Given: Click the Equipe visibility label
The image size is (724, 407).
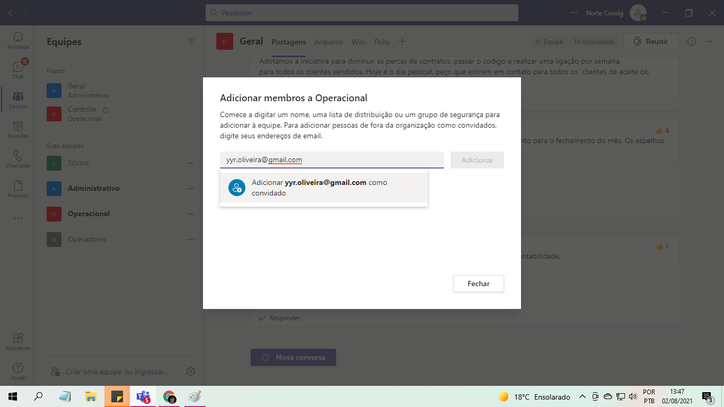Looking at the screenshot, I should click(549, 42).
